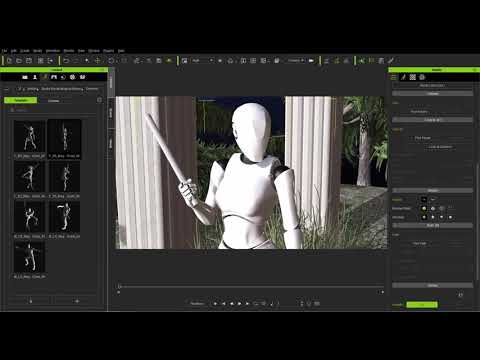Click the go-to-start playback button

pos(215,304)
